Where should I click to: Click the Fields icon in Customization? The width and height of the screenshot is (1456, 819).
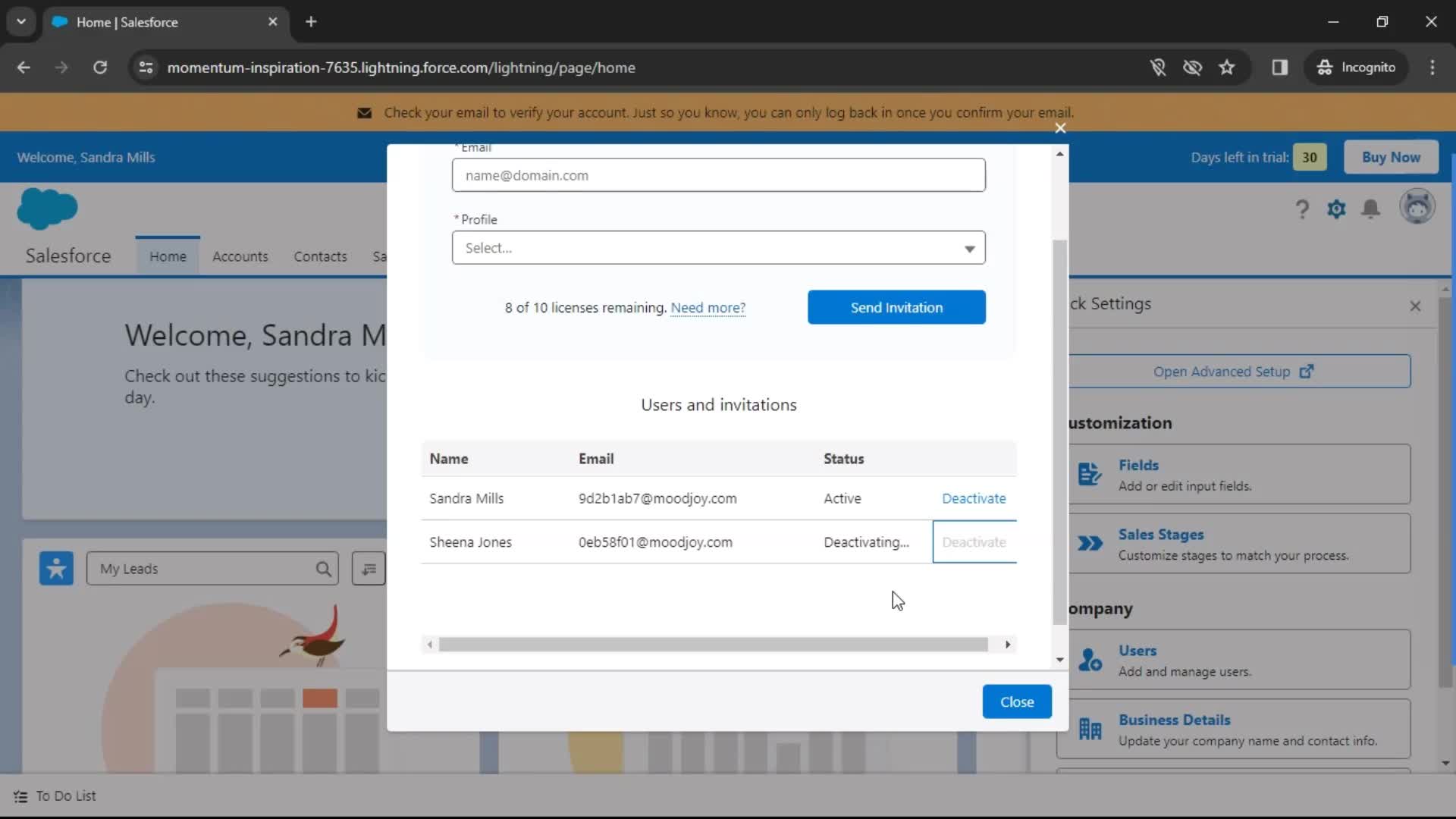pos(1090,474)
